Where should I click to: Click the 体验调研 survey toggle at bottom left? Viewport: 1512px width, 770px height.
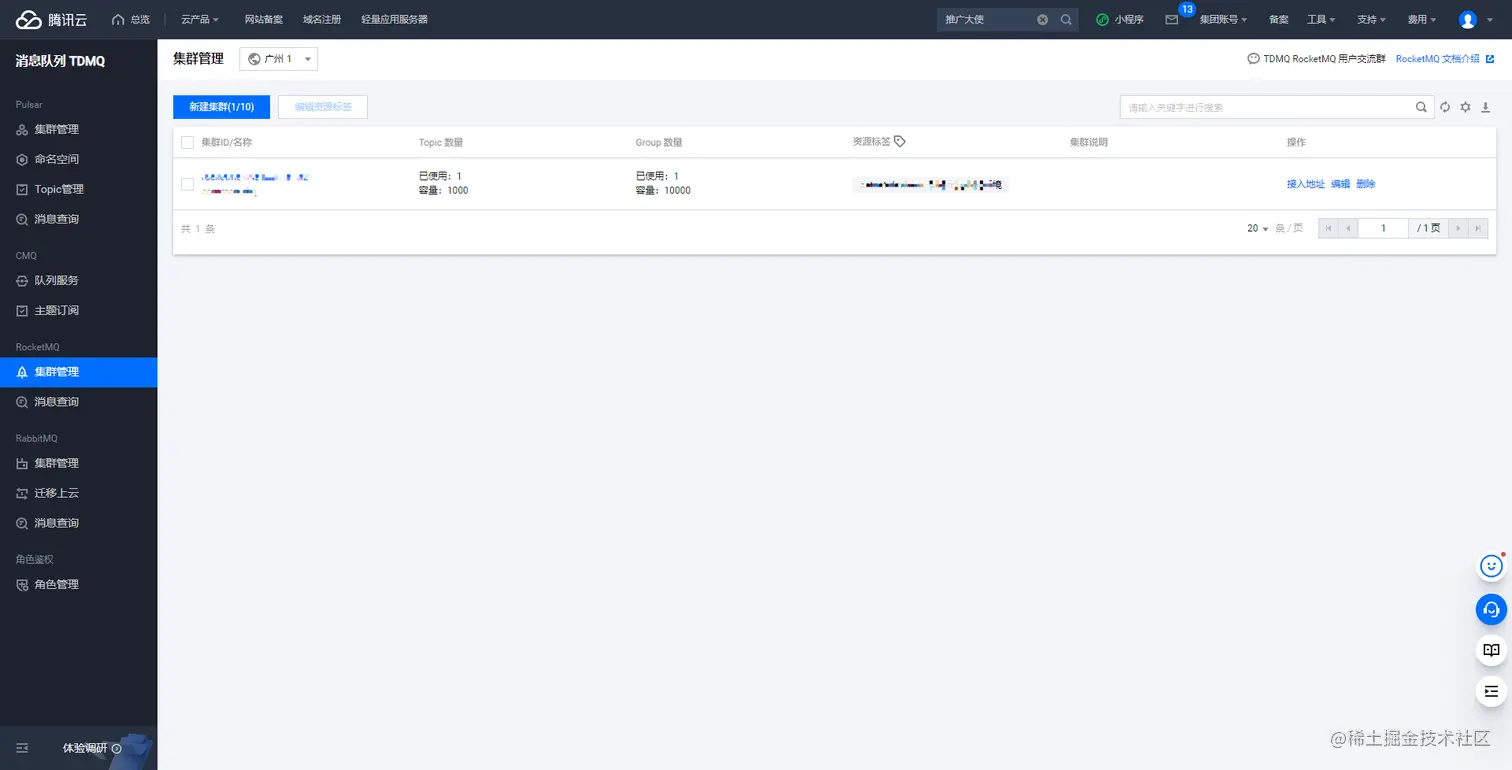click(x=83, y=748)
